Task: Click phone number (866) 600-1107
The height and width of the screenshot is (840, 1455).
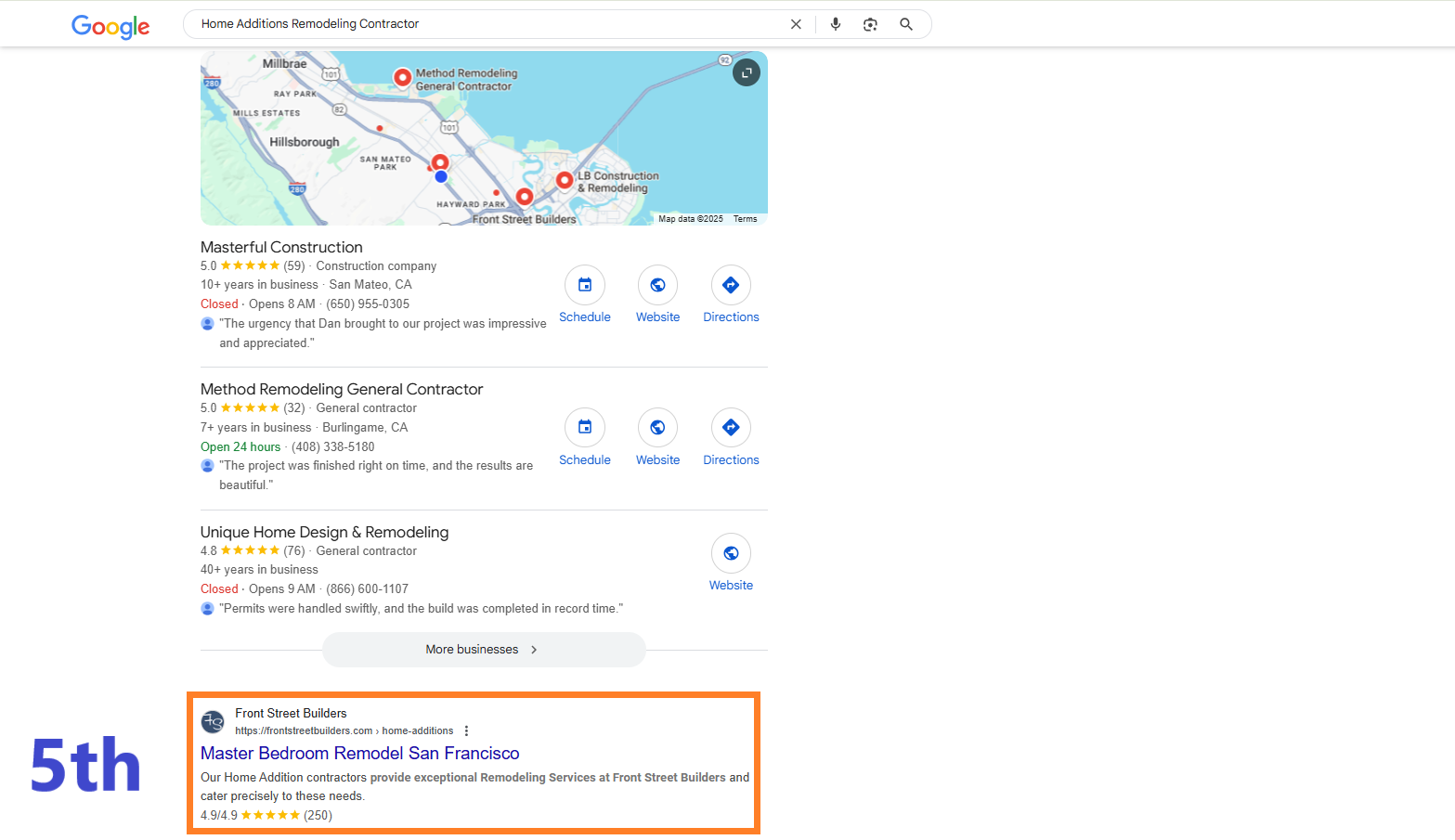Action: pyautogui.click(x=367, y=589)
